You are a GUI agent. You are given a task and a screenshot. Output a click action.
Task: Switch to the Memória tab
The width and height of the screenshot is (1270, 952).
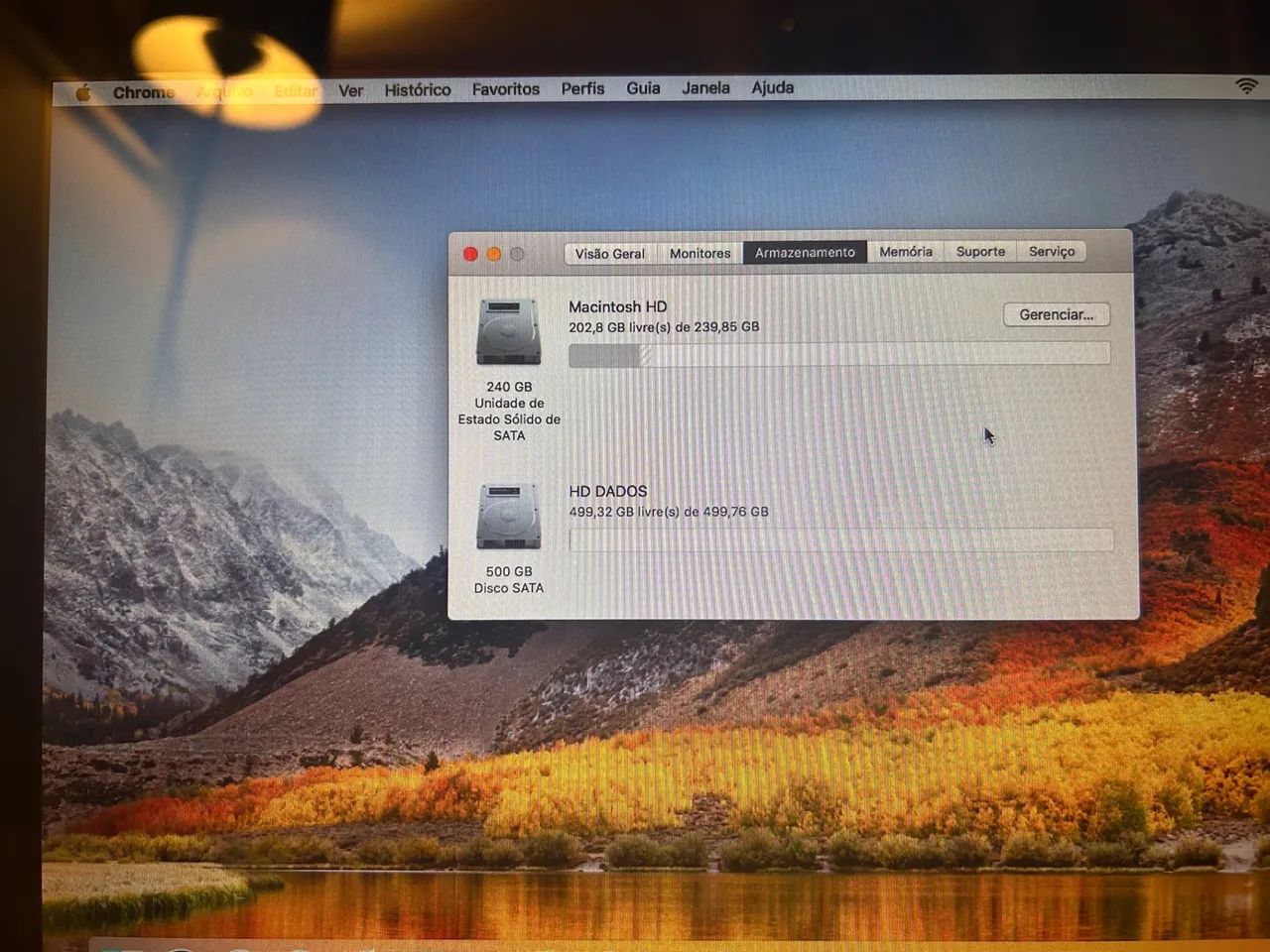tap(905, 252)
